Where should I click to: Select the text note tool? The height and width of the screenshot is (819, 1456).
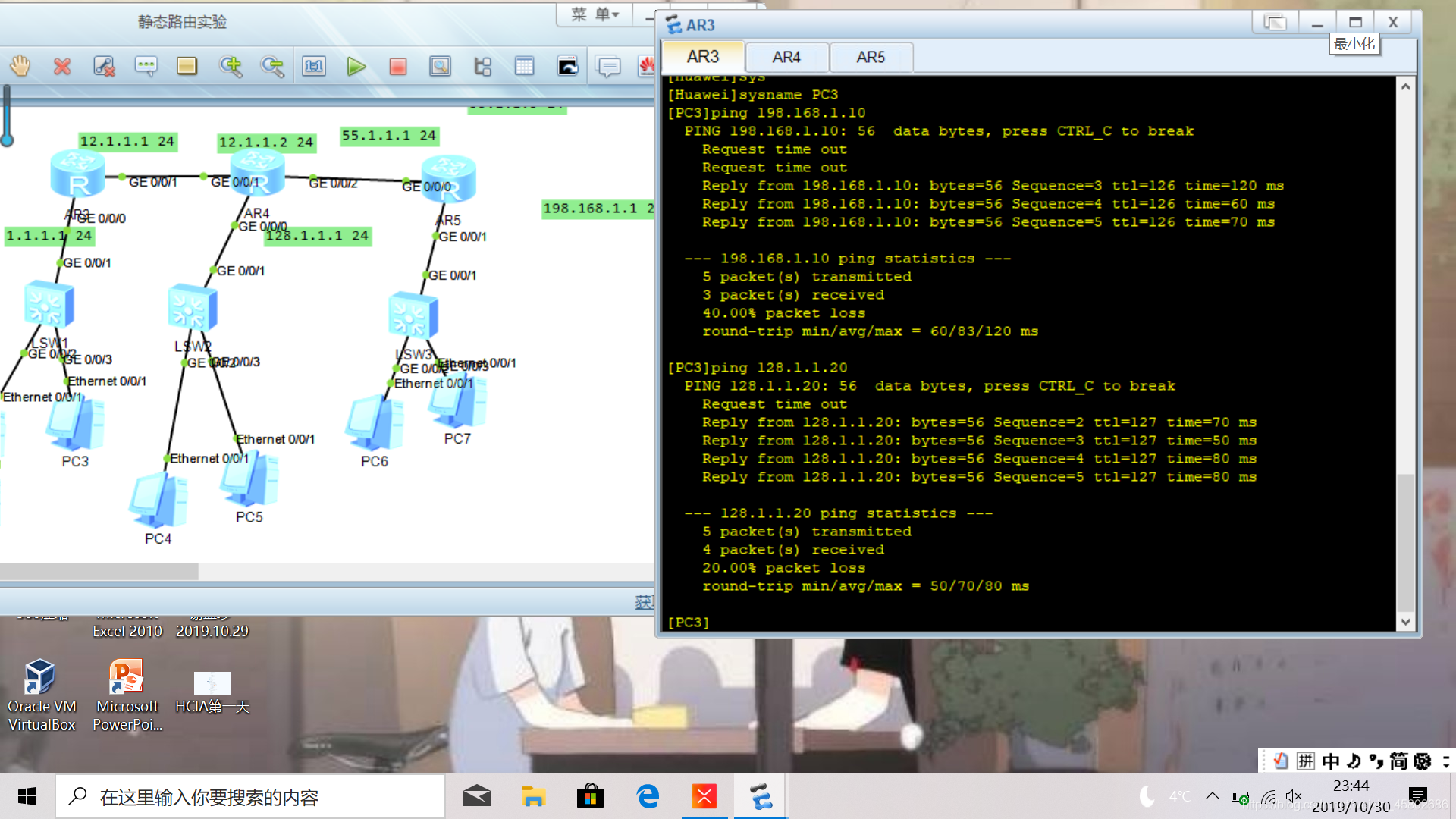click(x=146, y=67)
